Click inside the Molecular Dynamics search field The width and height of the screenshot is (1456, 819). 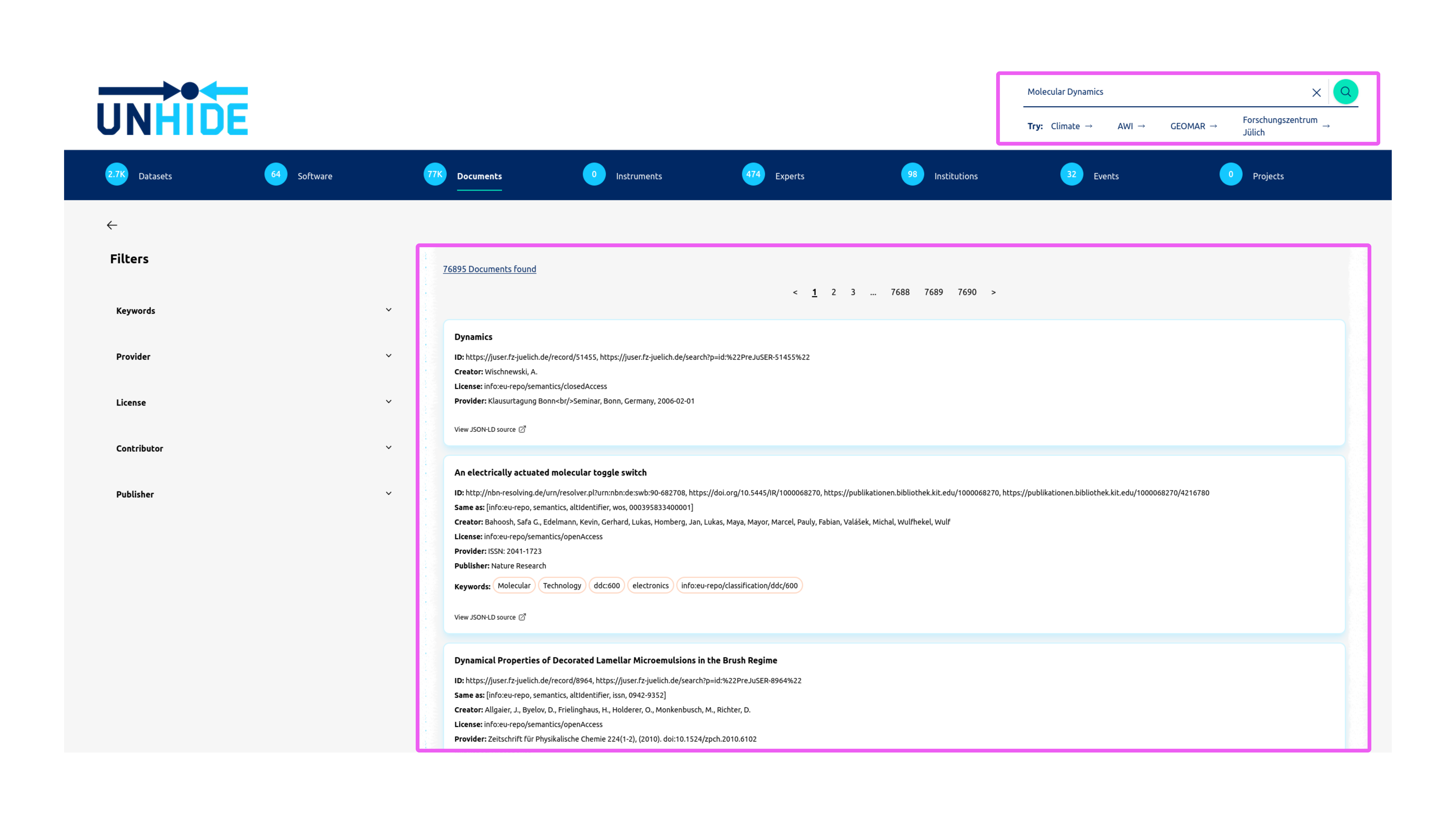[1130, 91]
